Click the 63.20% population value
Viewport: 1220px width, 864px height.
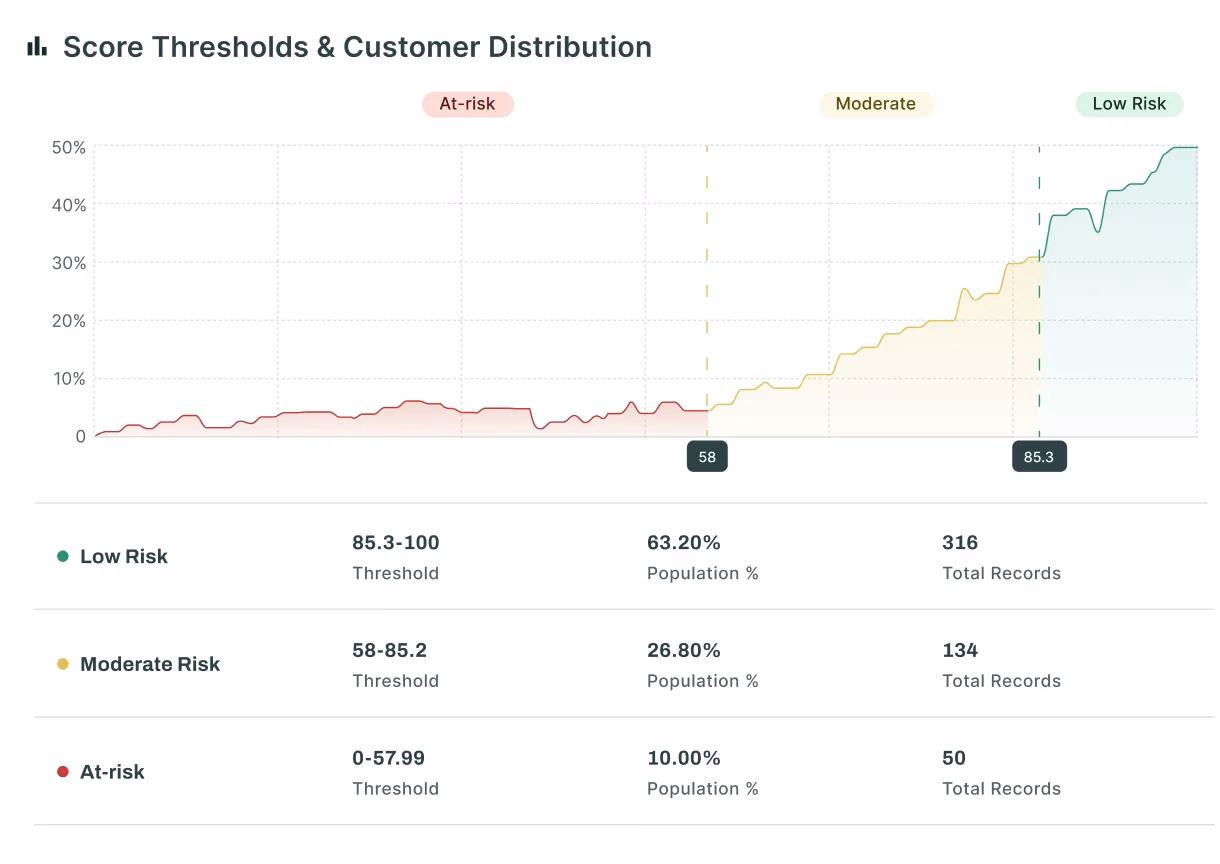click(x=683, y=543)
